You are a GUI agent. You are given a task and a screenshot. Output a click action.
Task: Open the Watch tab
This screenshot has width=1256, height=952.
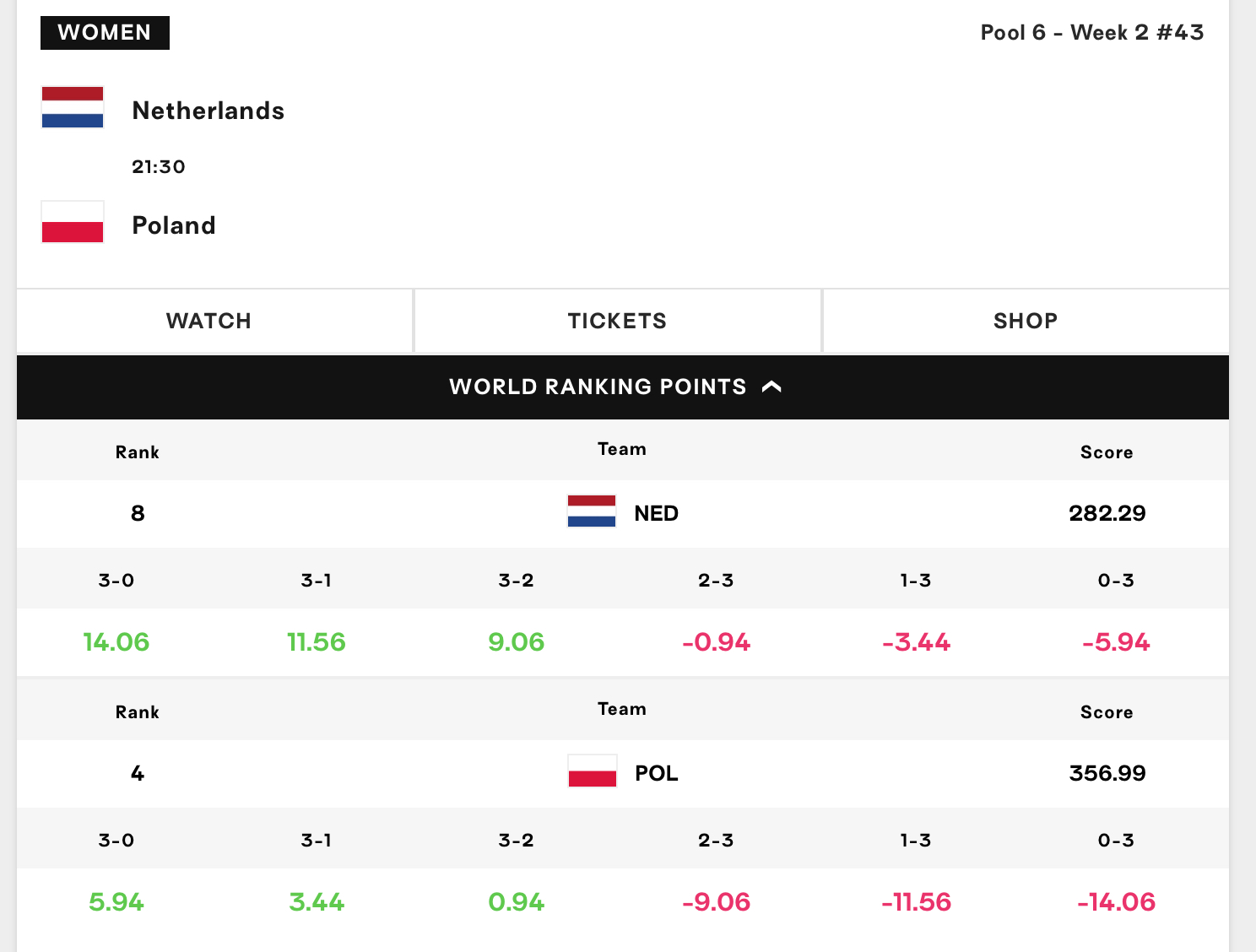pos(208,321)
